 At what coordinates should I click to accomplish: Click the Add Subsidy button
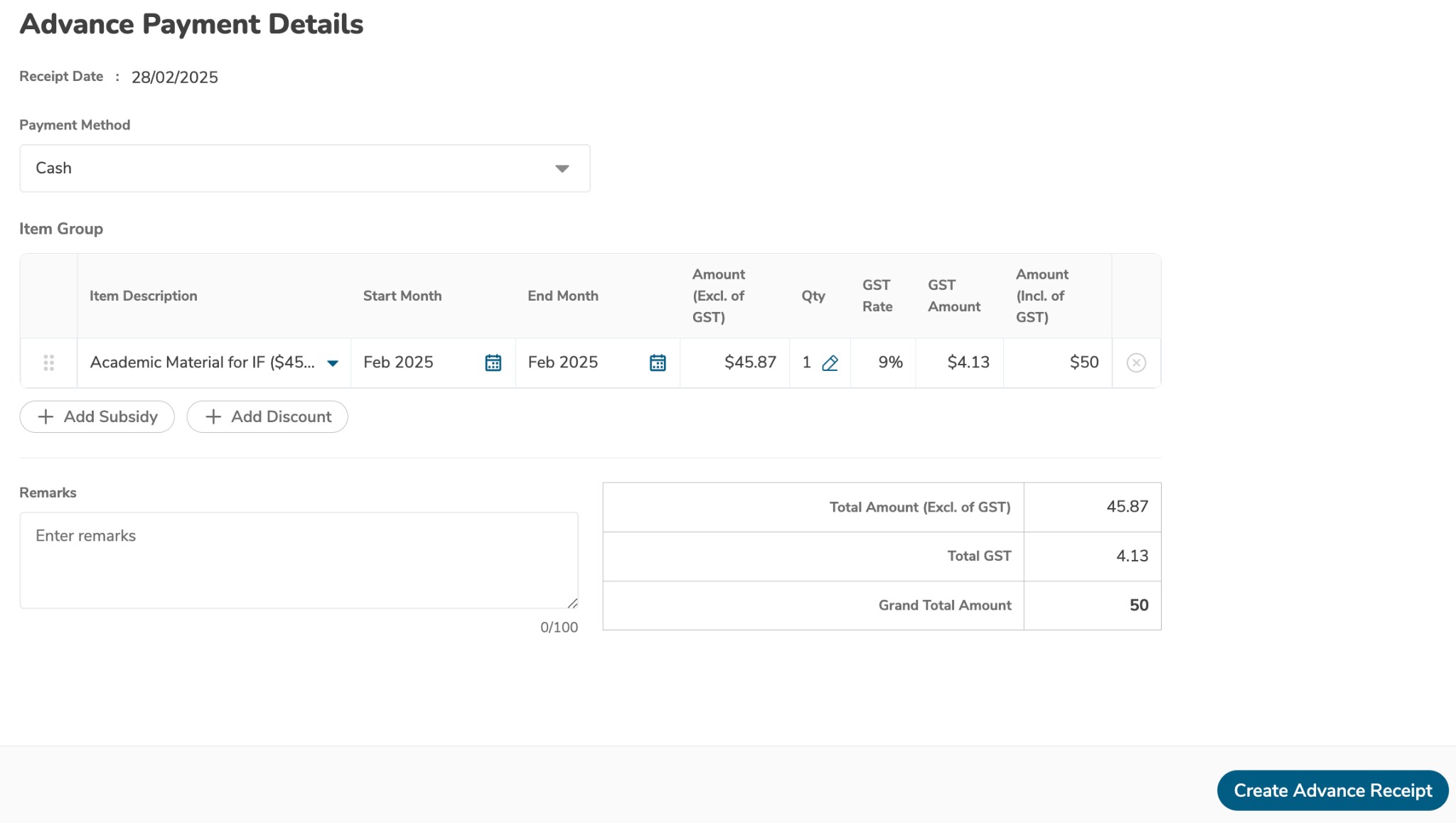(x=97, y=416)
